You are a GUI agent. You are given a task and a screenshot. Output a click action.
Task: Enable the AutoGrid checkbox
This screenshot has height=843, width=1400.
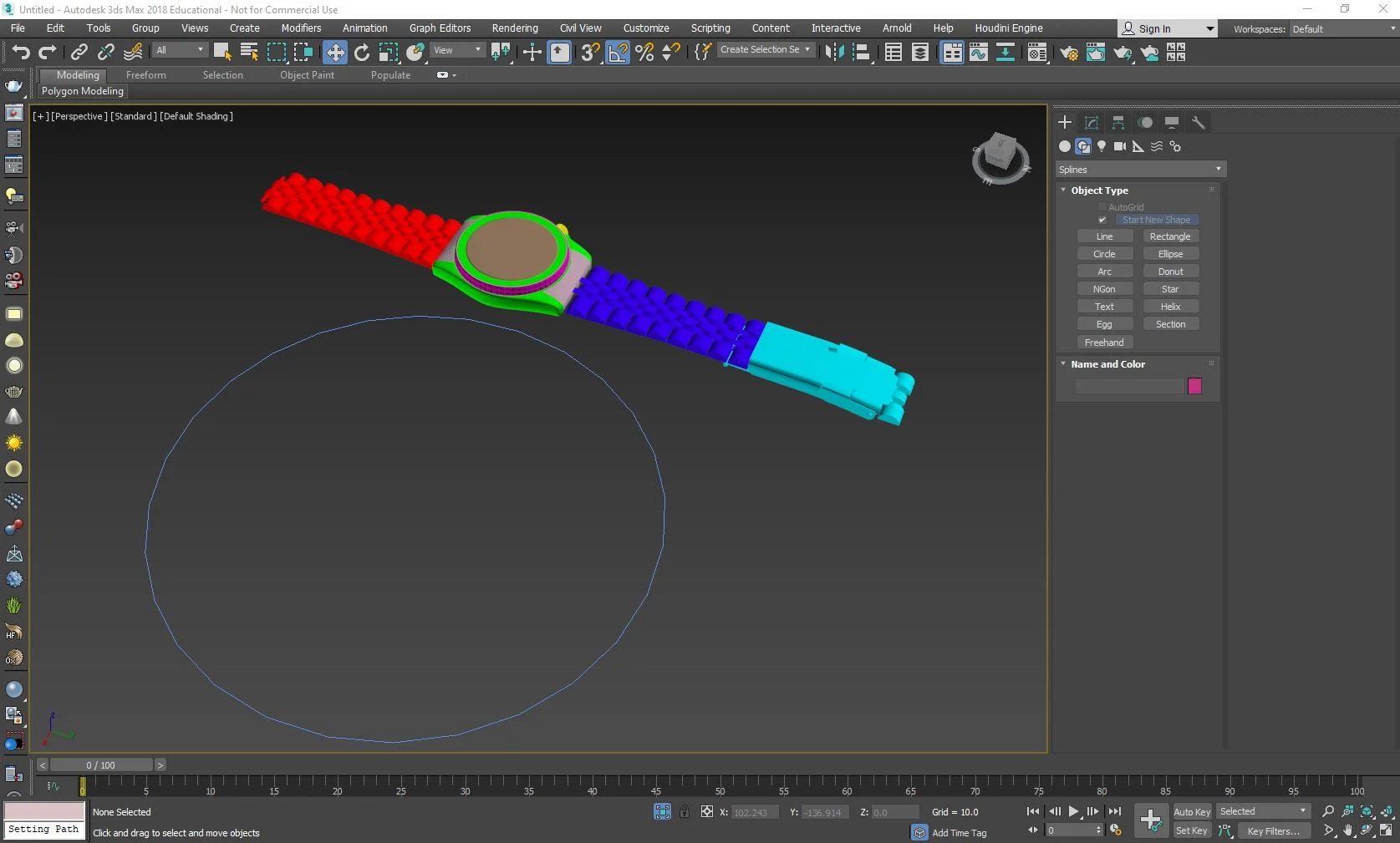click(1102, 207)
